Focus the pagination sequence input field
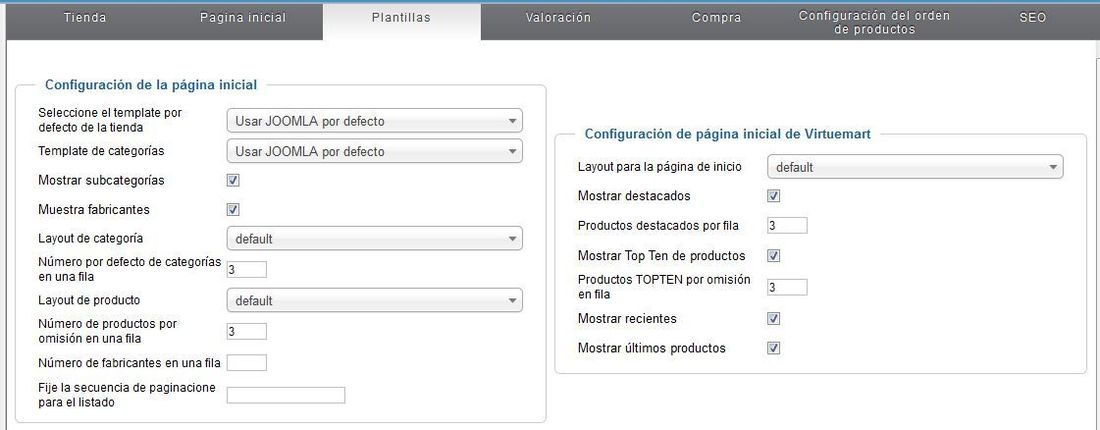This screenshot has height=430, width=1100. (286, 396)
